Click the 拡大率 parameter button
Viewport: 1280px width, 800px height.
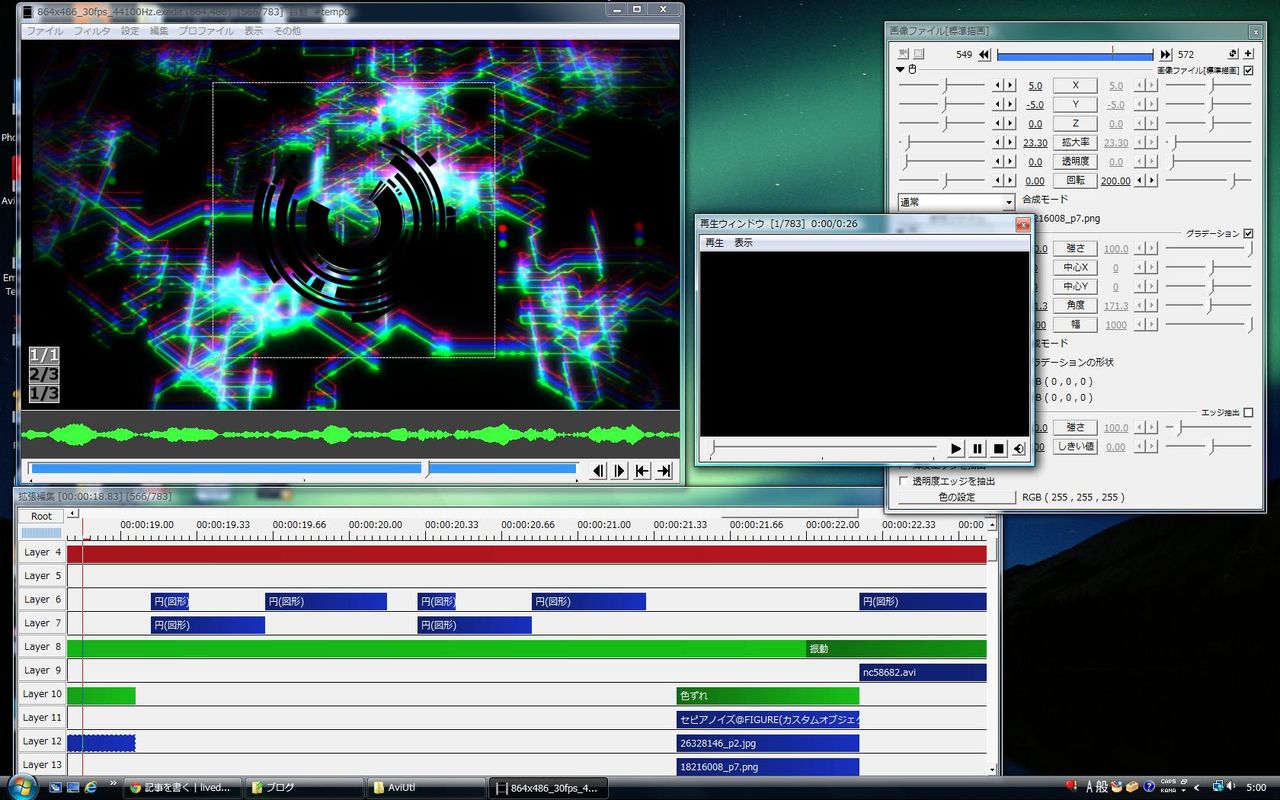[1075, 143]
